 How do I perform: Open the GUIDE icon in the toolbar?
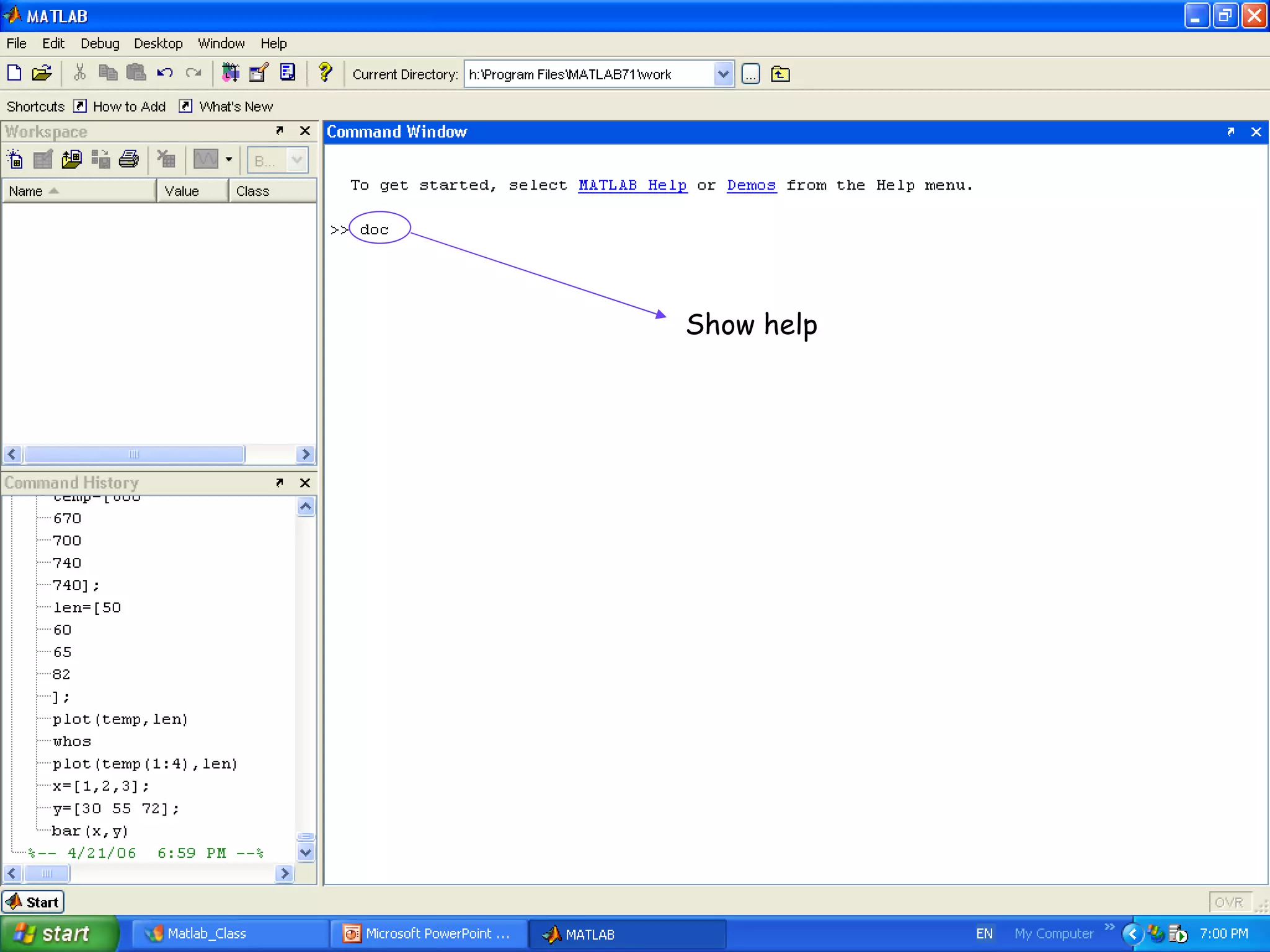pos(259,73)
